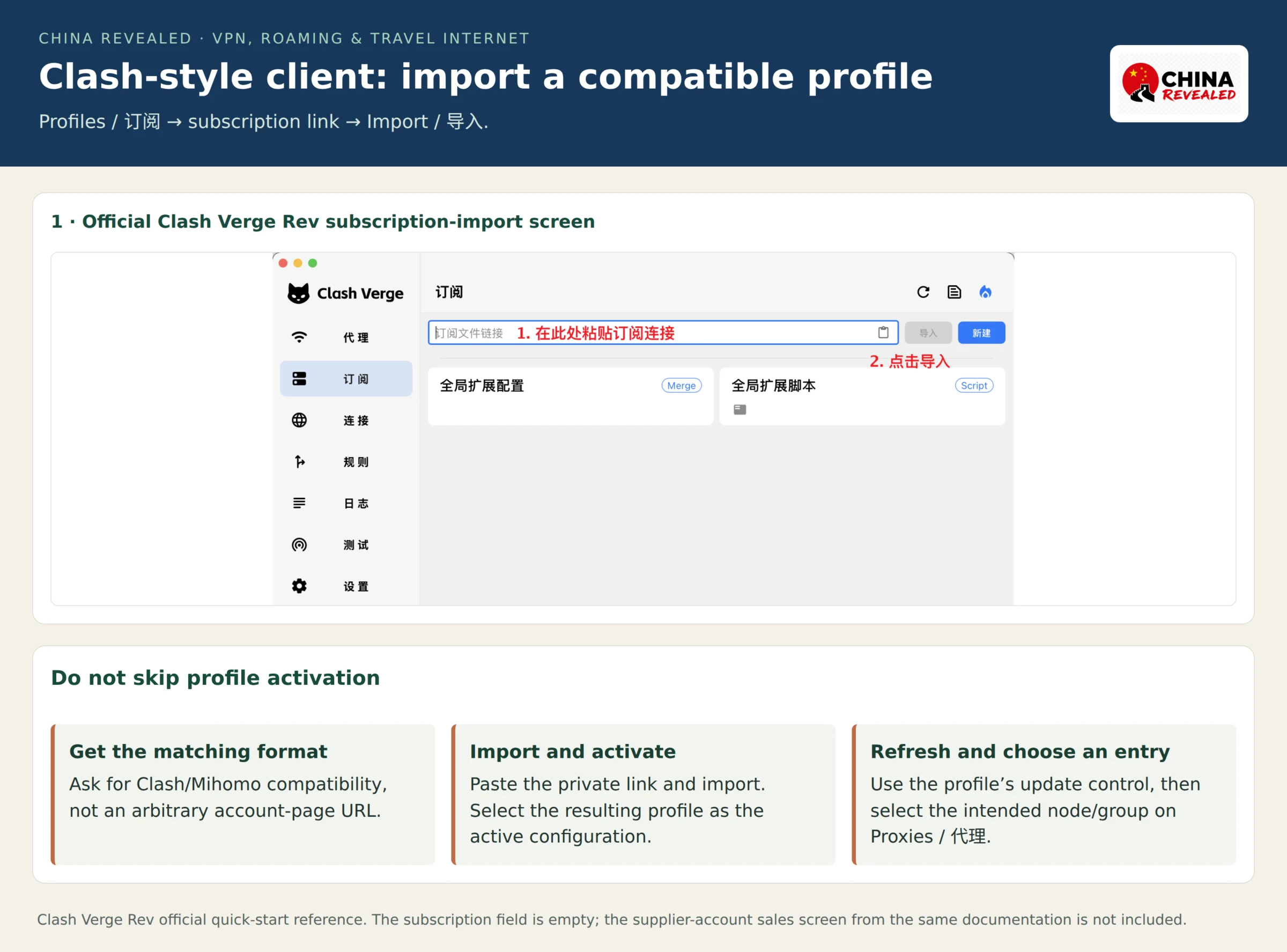Click "Refresh and choose an entry" title
The height and width of the screenshot is (952, 1287).
point(1020,751)
